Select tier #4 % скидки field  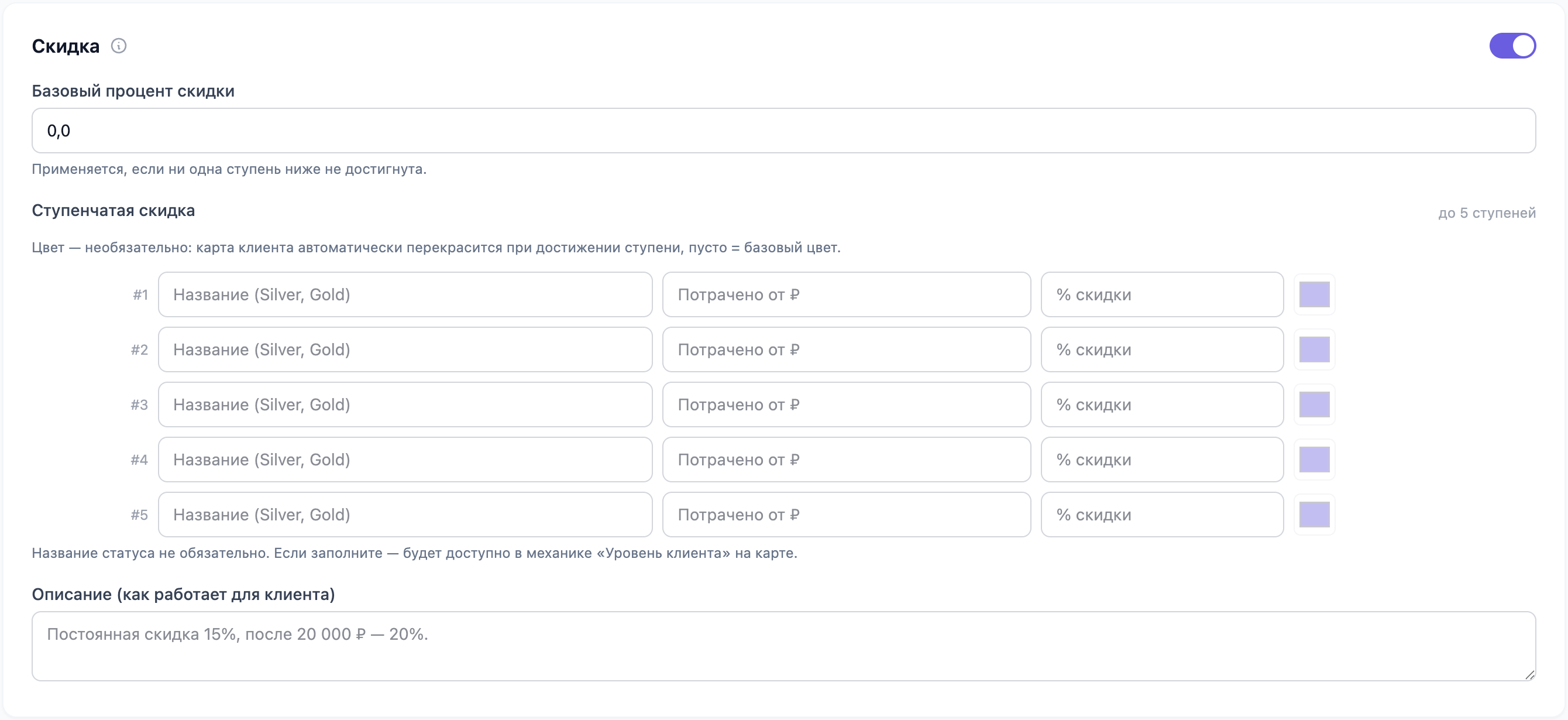[1162, 460]
